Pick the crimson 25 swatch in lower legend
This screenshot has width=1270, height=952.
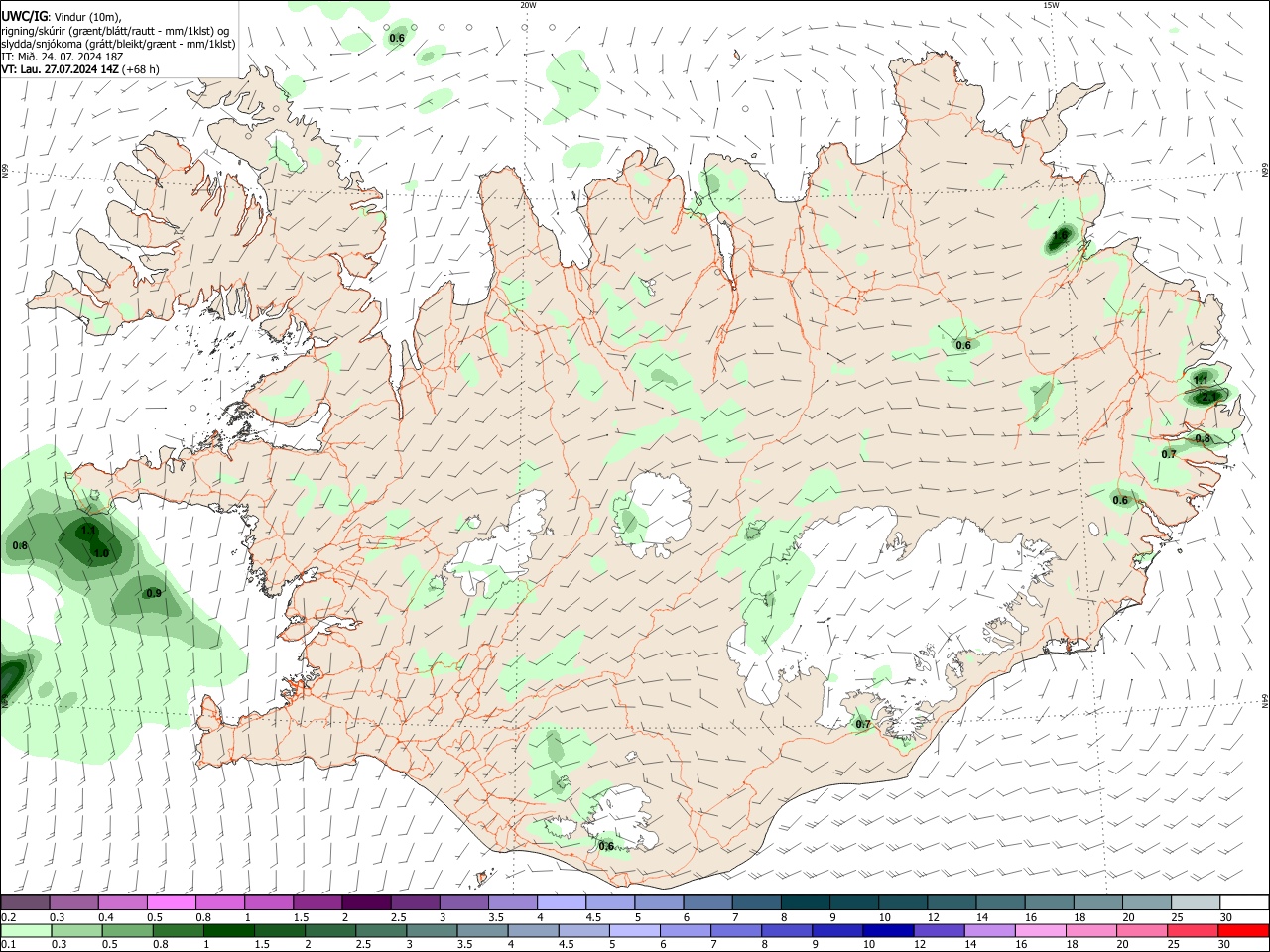click(x=1194, y=930)
